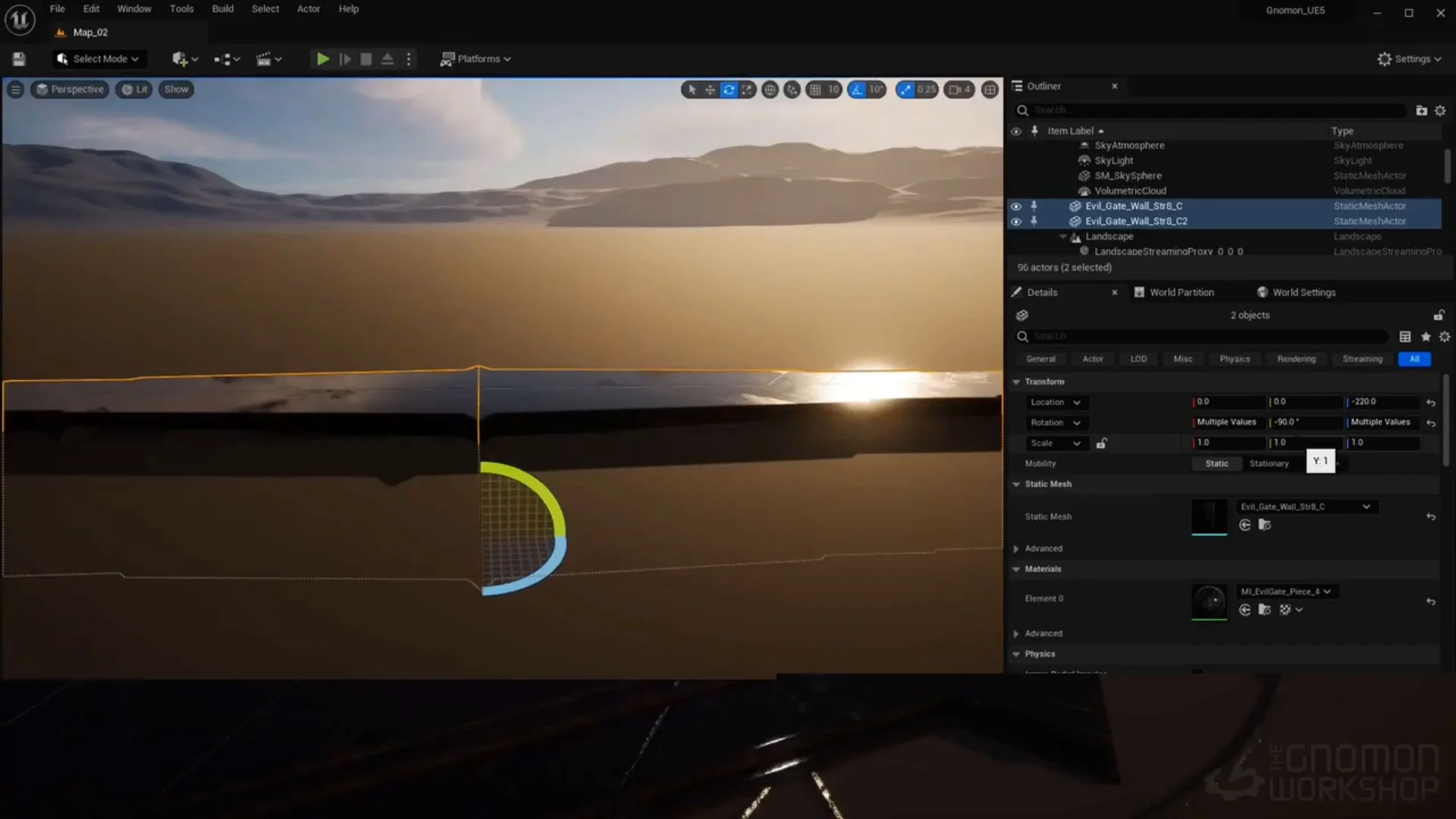Select the VolumetricCloud actor in Outliner
The height and width of the screenshot is (819, 1456).
pos(1130,191)
